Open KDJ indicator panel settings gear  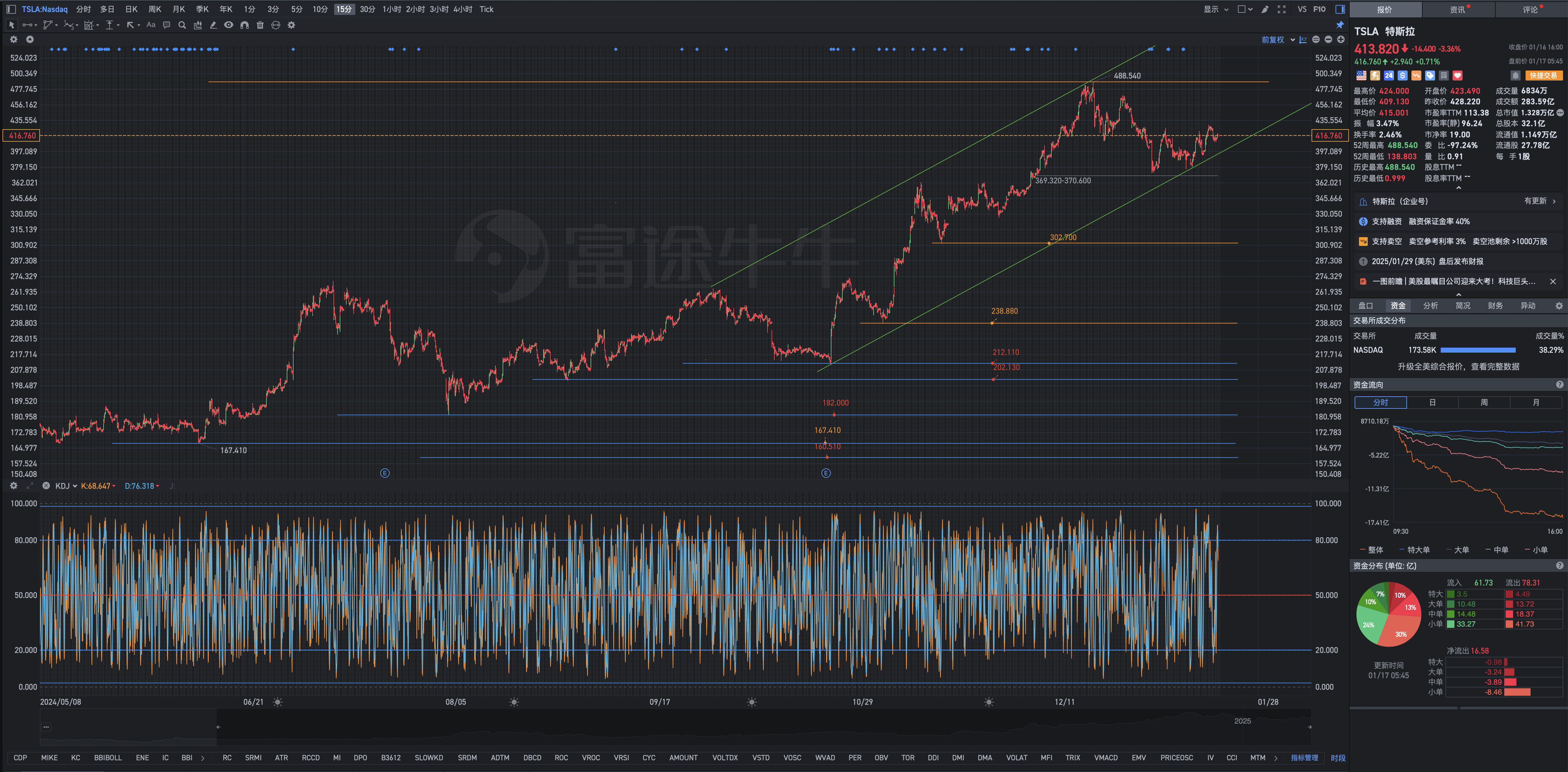click(x=13, y=486)
